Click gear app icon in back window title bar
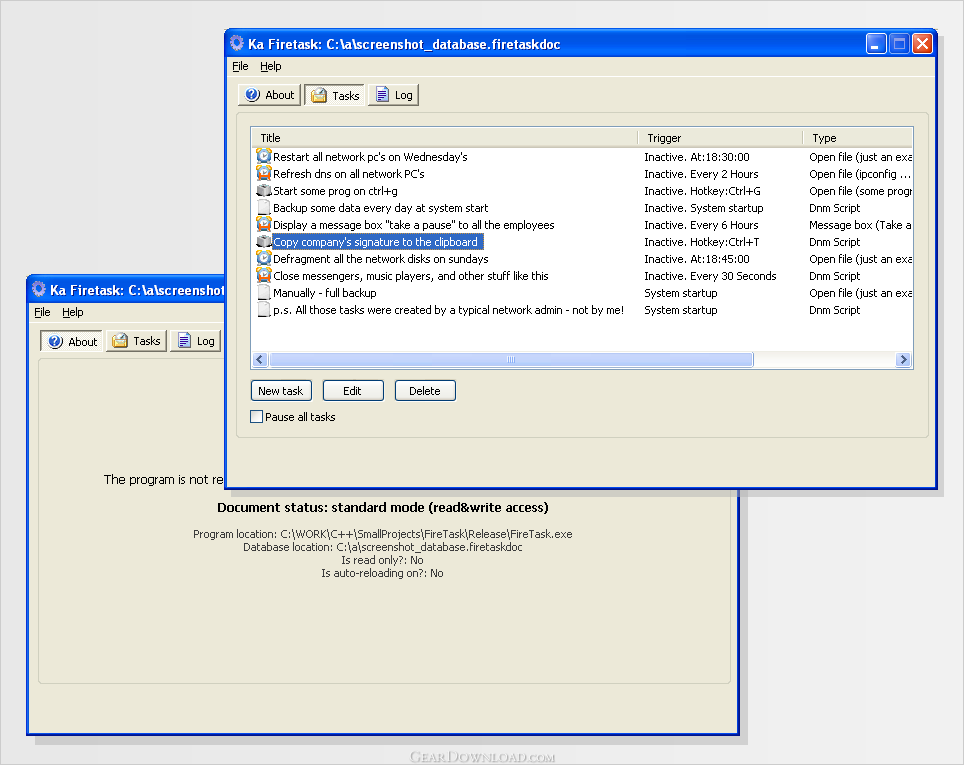The height and width of the screenshot is (765, 964). [x=39, y=290]
